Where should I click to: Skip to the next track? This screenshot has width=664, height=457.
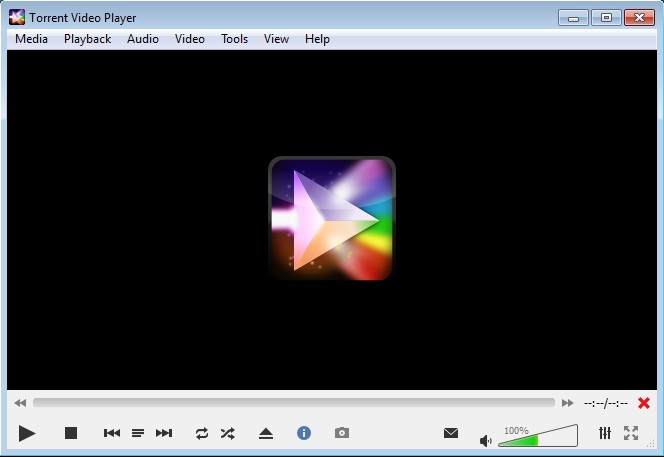coord(164,433)
